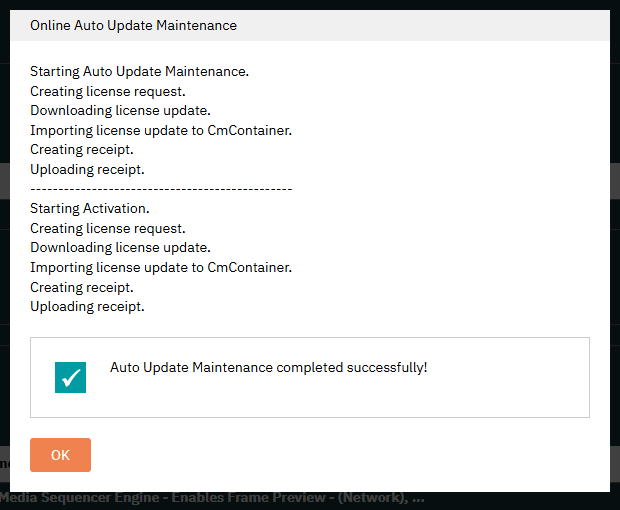Click the orange OK button
The image size is (620, 510).
tap(60, 455)
